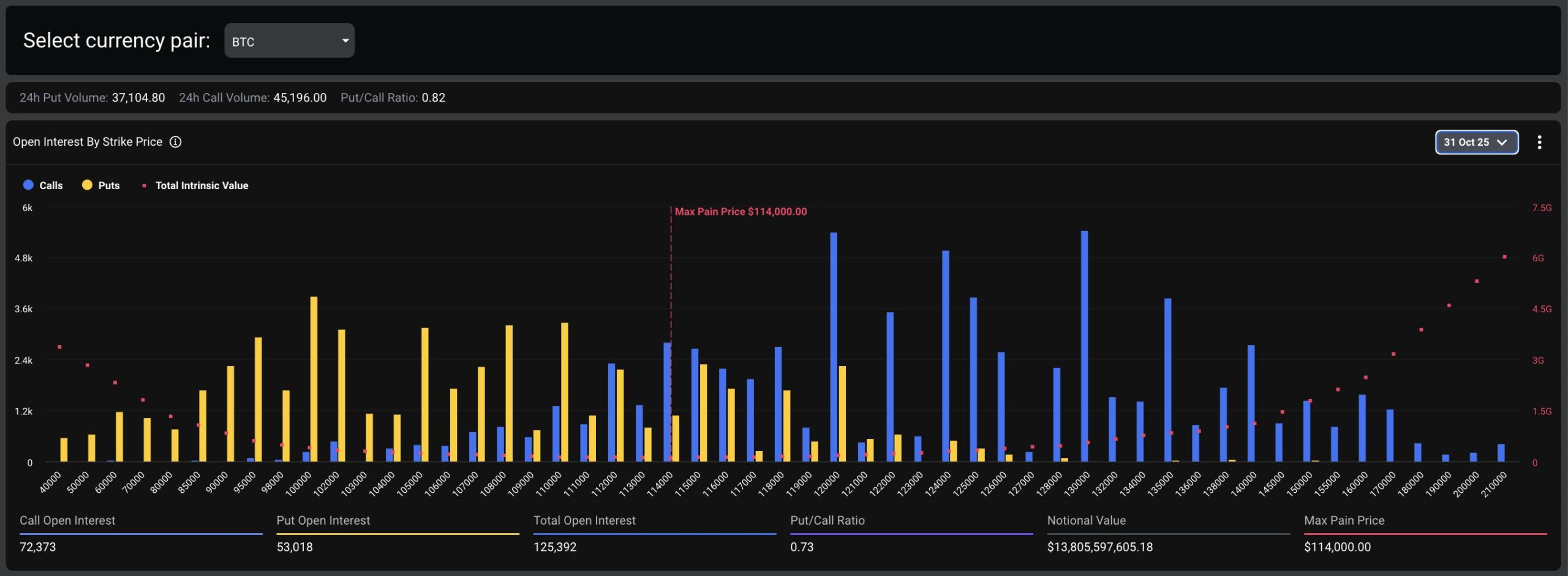1568x576 pixels.
Task: Open the BTC currency pair dropdown
Action: coord(289,41)
